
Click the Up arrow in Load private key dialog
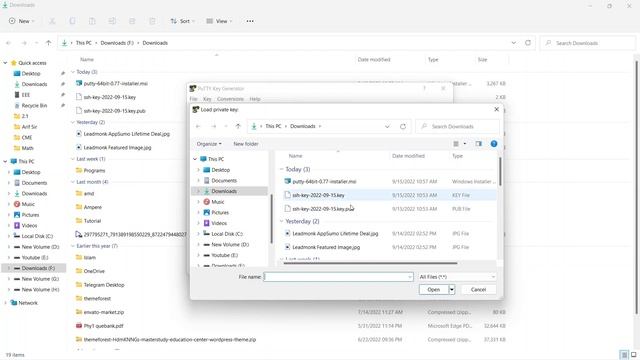[238, 126]
